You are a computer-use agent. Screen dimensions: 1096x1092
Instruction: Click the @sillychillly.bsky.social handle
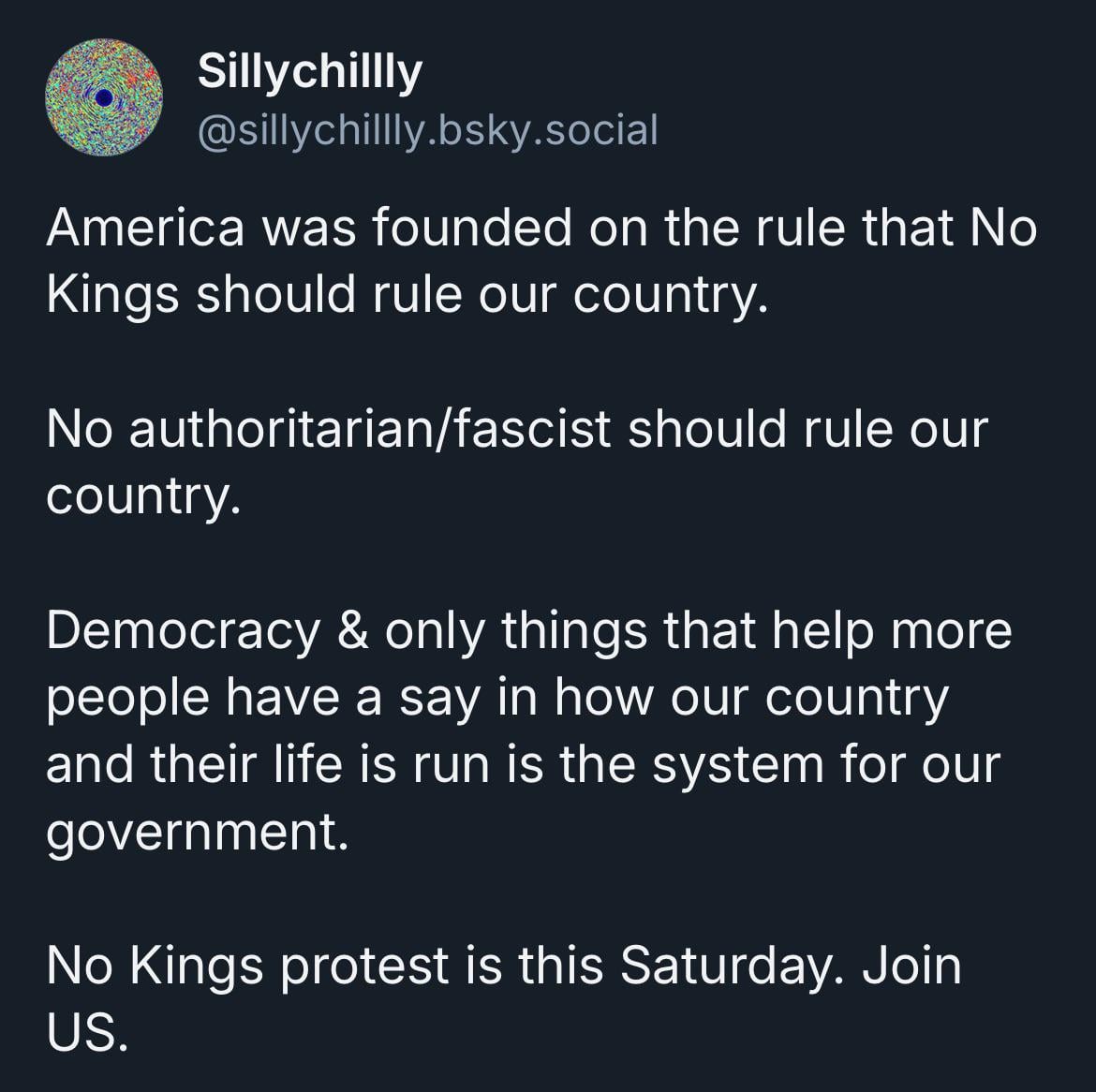pyautogui.click(x=428, y=129)
